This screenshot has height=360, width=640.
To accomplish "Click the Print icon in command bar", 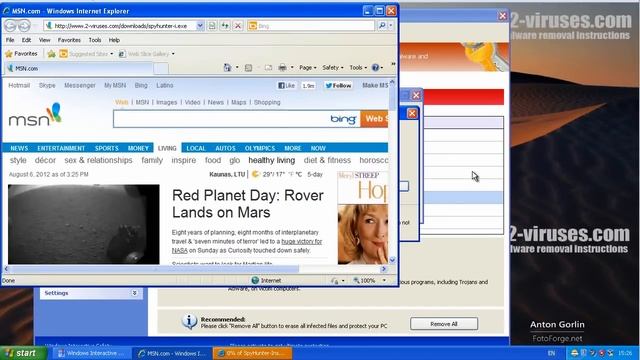I will coord(282,68).
